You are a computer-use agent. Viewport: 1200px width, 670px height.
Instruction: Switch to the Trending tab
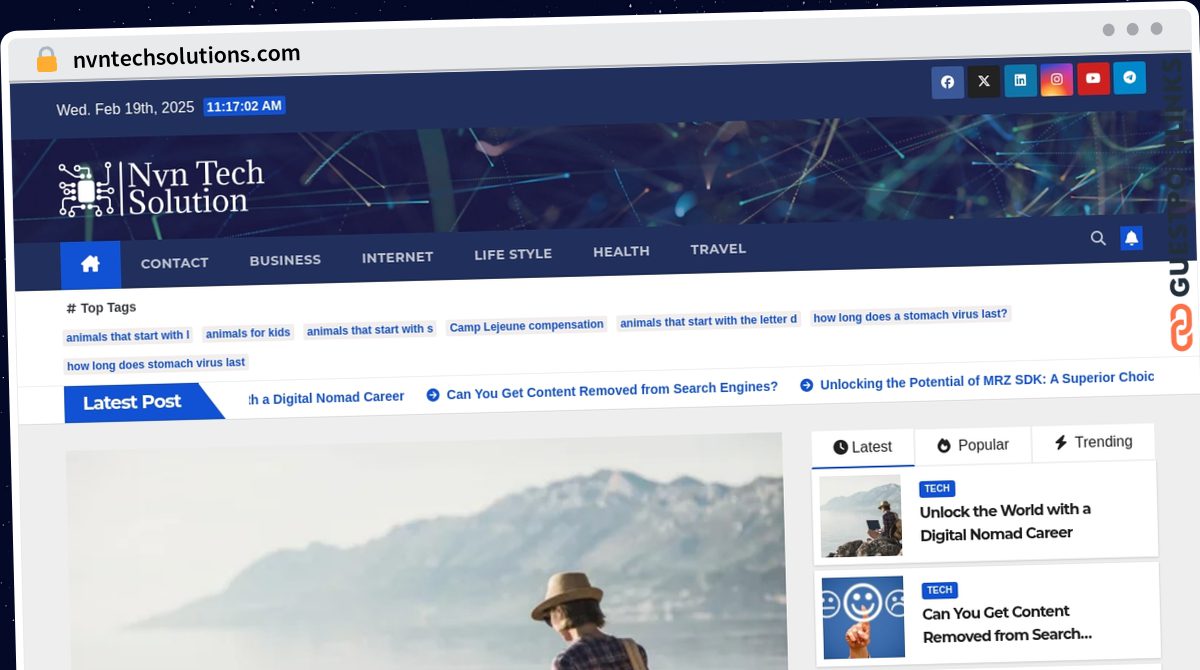point(1093,442)
